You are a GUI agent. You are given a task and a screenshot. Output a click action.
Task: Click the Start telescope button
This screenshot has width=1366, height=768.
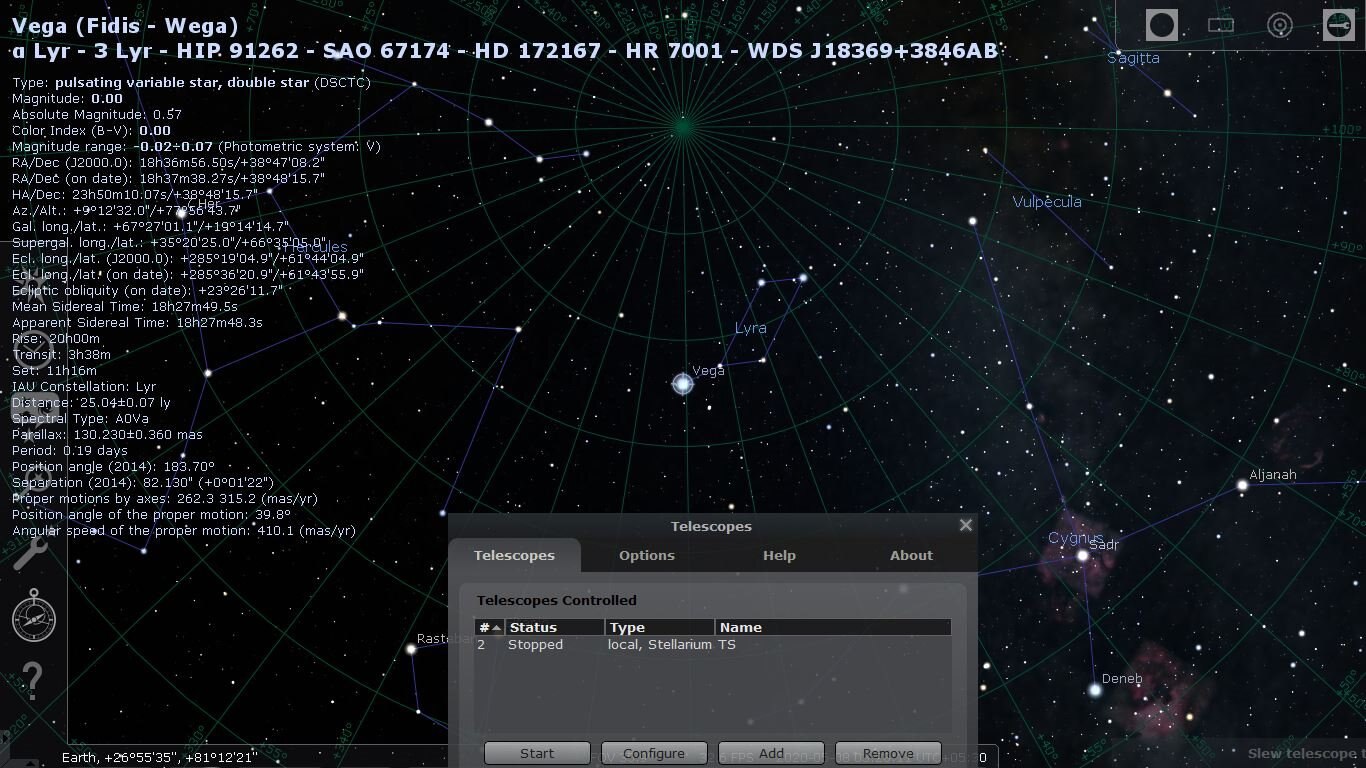537,753
